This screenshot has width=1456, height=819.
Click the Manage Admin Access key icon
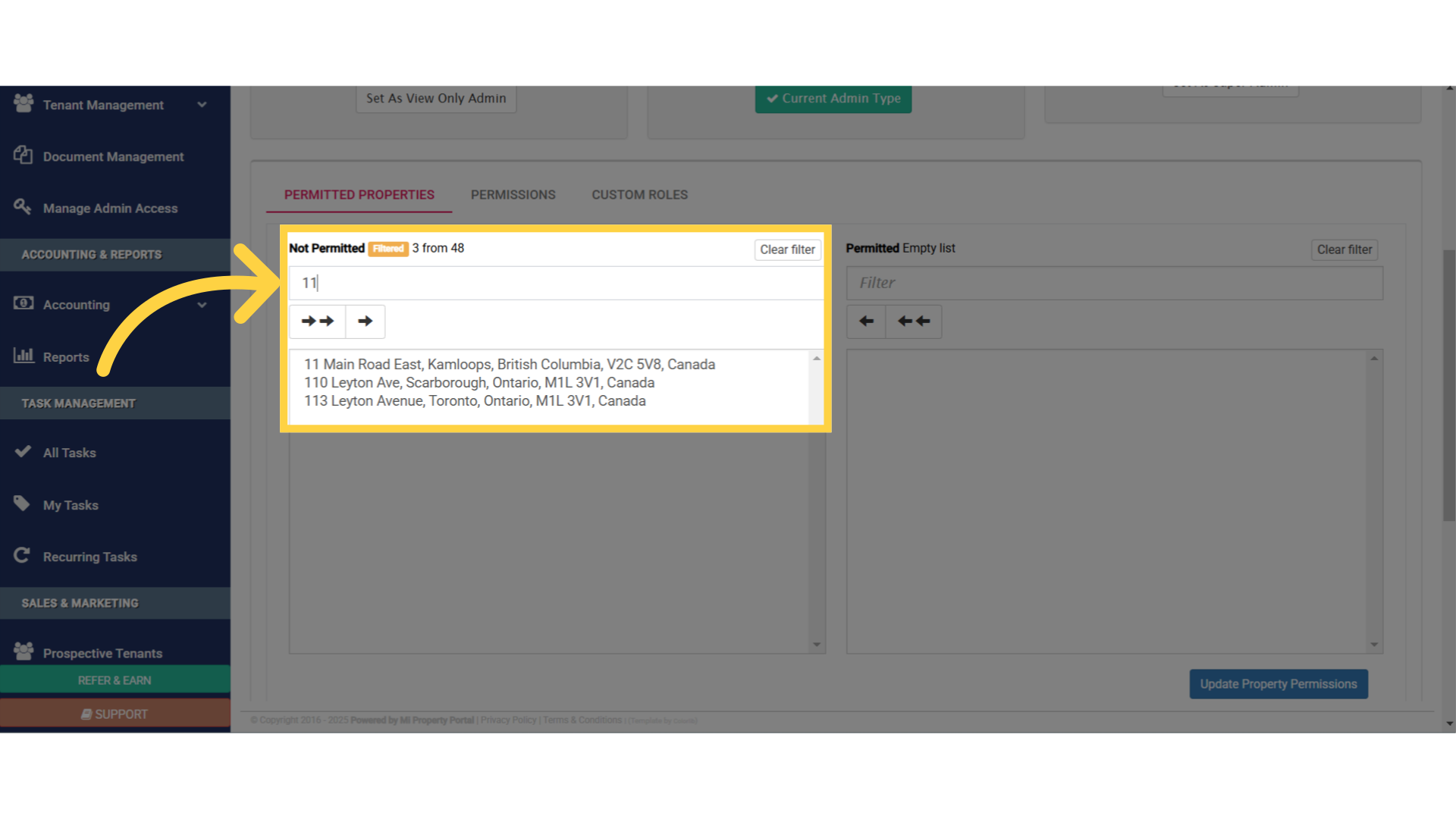23,206
